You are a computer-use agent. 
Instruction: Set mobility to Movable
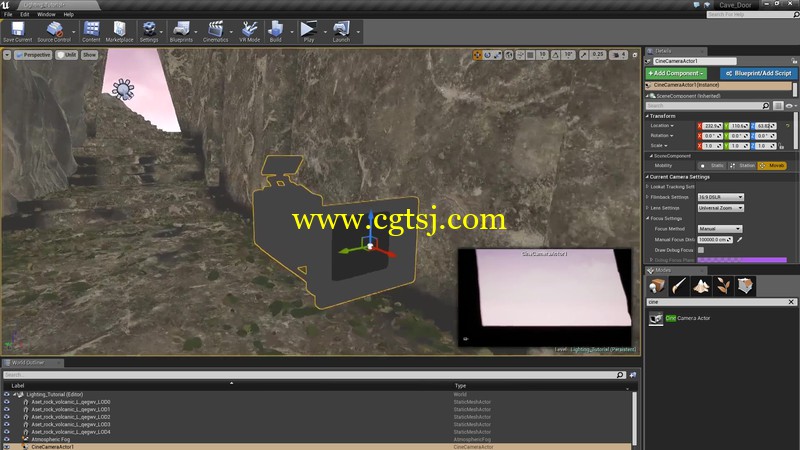coord(772,166)
